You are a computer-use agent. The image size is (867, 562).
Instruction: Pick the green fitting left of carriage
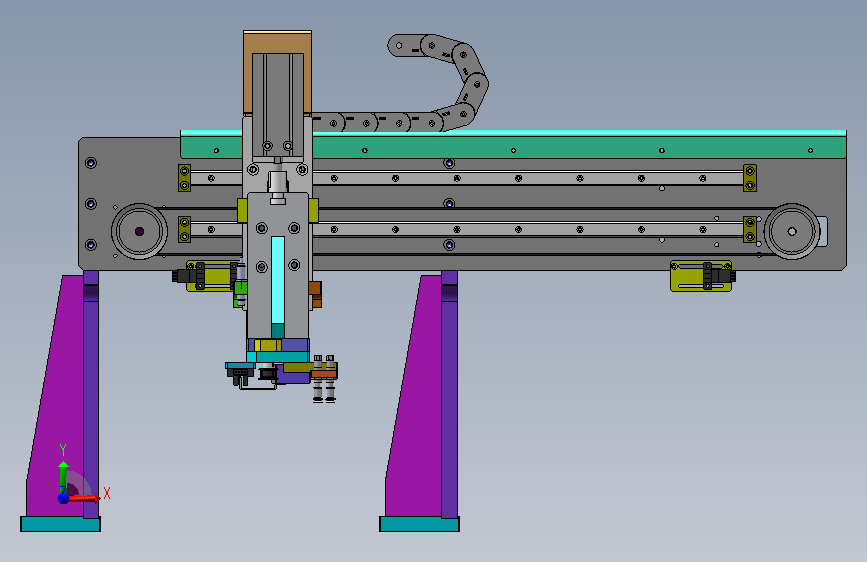pos(240,292)
